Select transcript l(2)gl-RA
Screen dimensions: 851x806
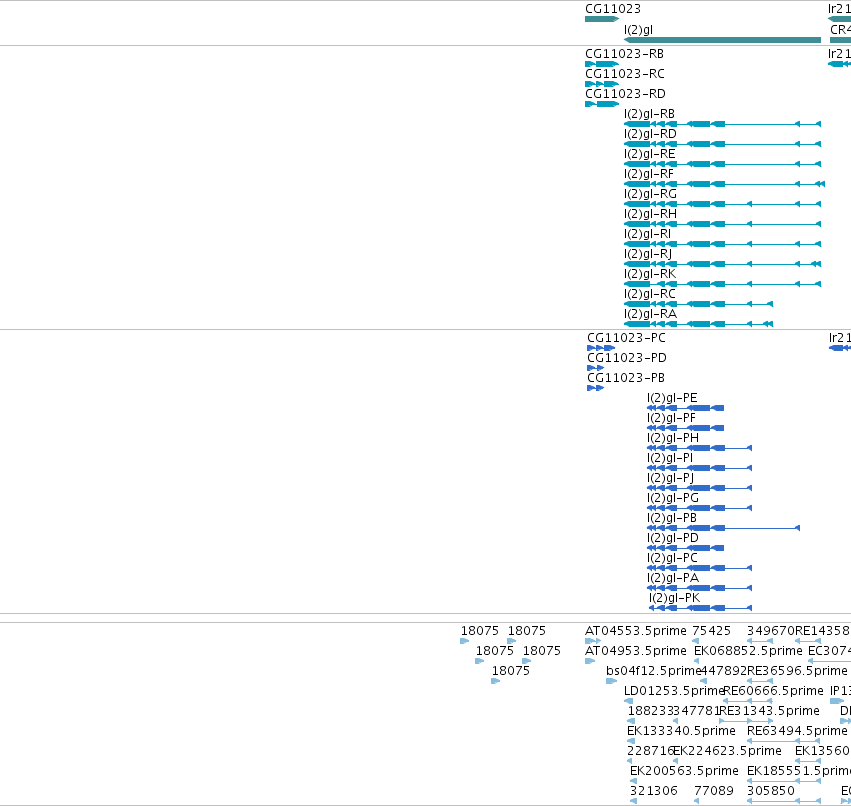coord(698,324)
